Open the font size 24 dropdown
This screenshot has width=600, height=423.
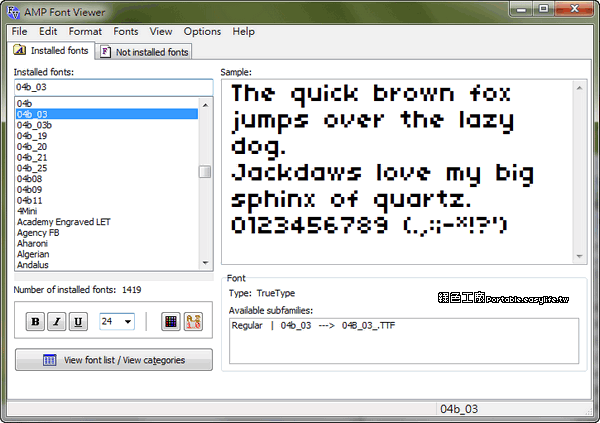point(128,322)
